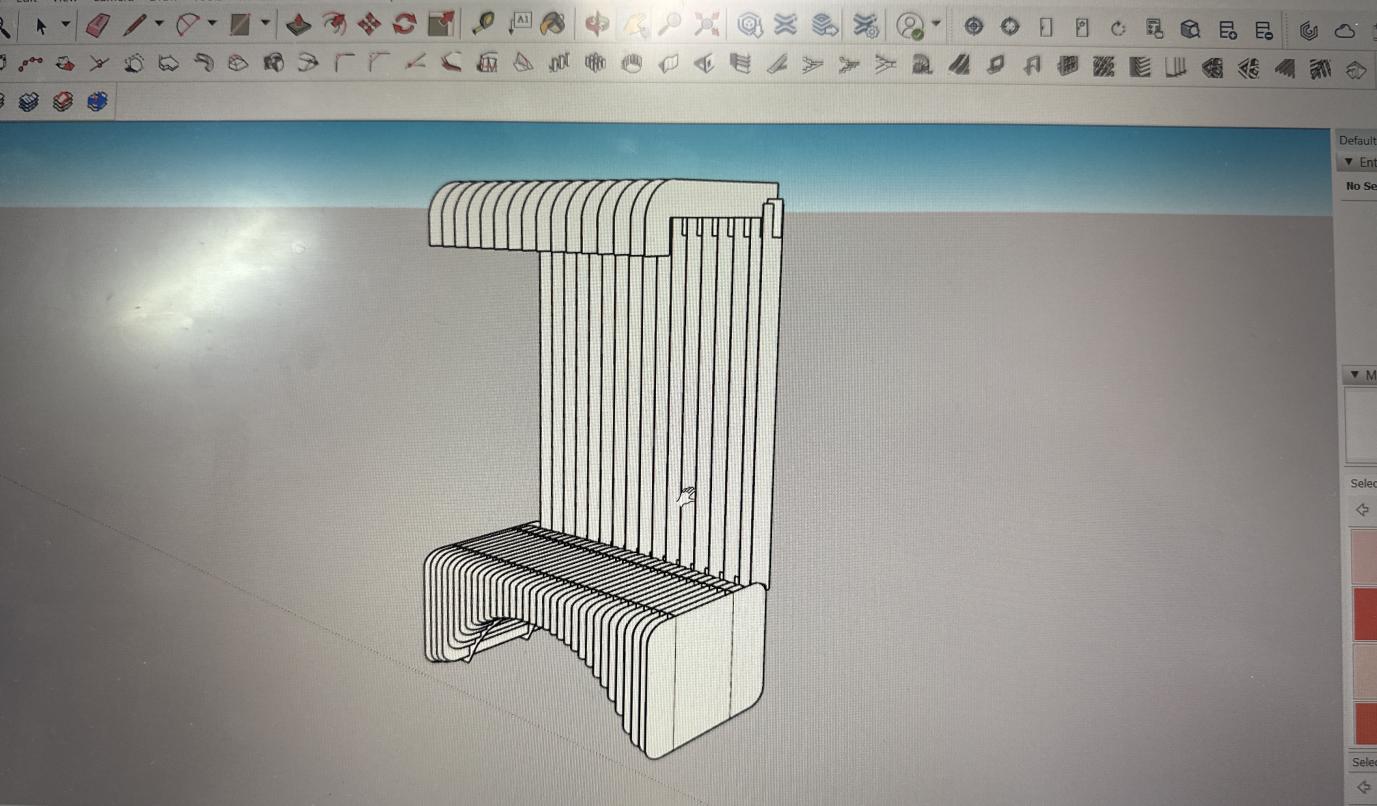
Task: Select the Zoom magnifier tool
Action: [670, 25]
